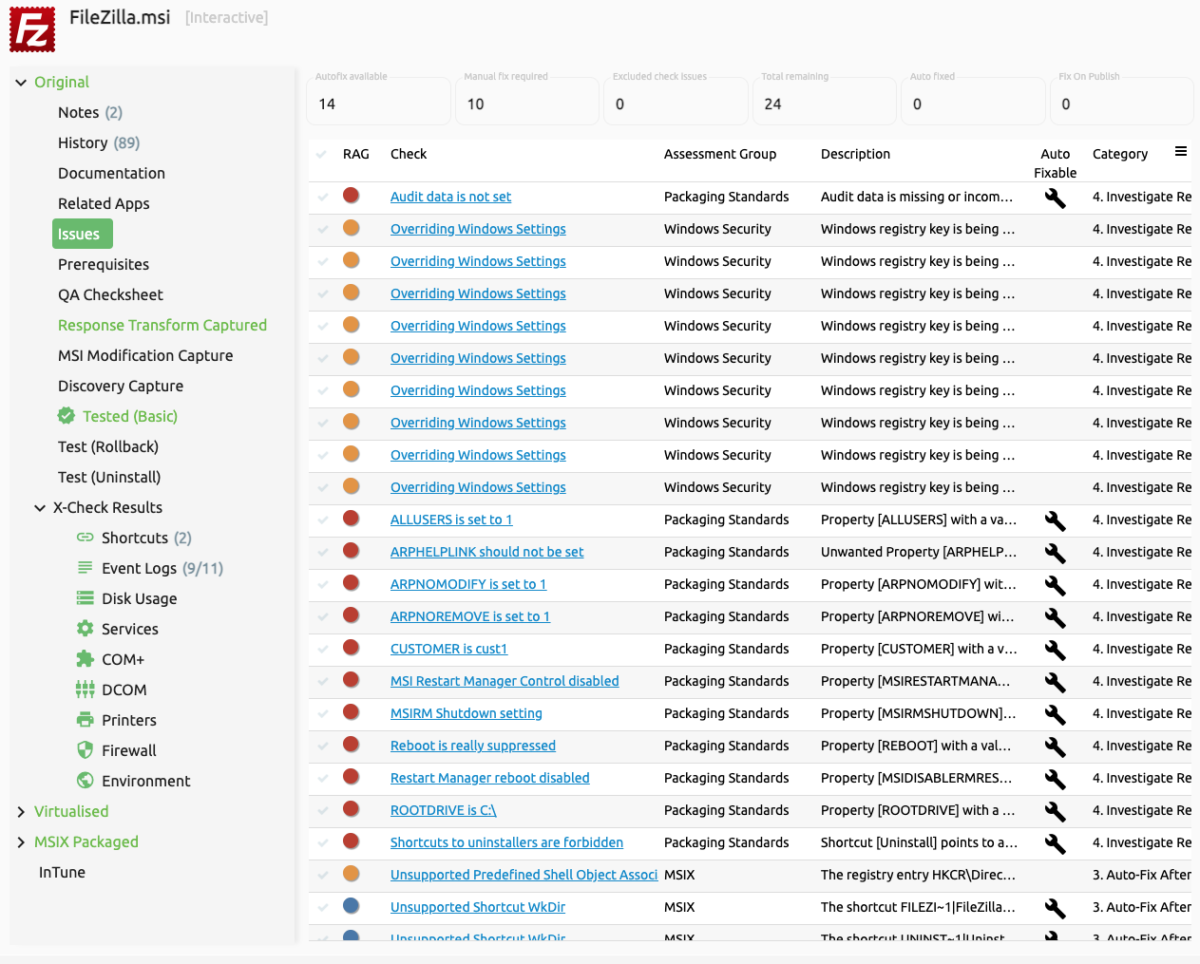This screenshot has height=964, width=1200.
Task: Click the Total remaining 24 counter
Action: [x=825, y=101]
